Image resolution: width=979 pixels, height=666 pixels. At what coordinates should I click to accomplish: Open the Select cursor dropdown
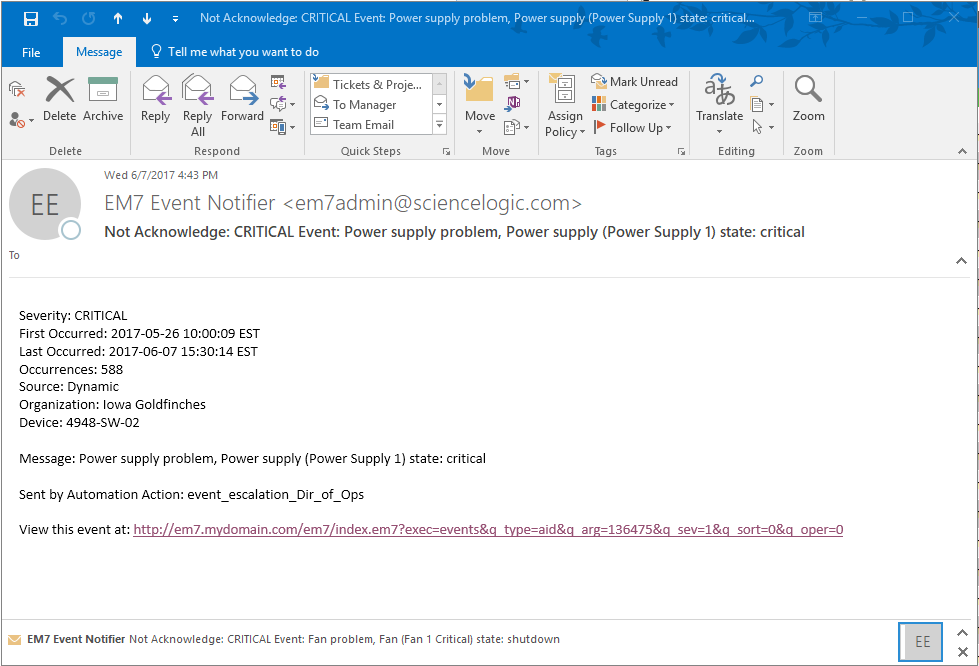coord(762,127)
